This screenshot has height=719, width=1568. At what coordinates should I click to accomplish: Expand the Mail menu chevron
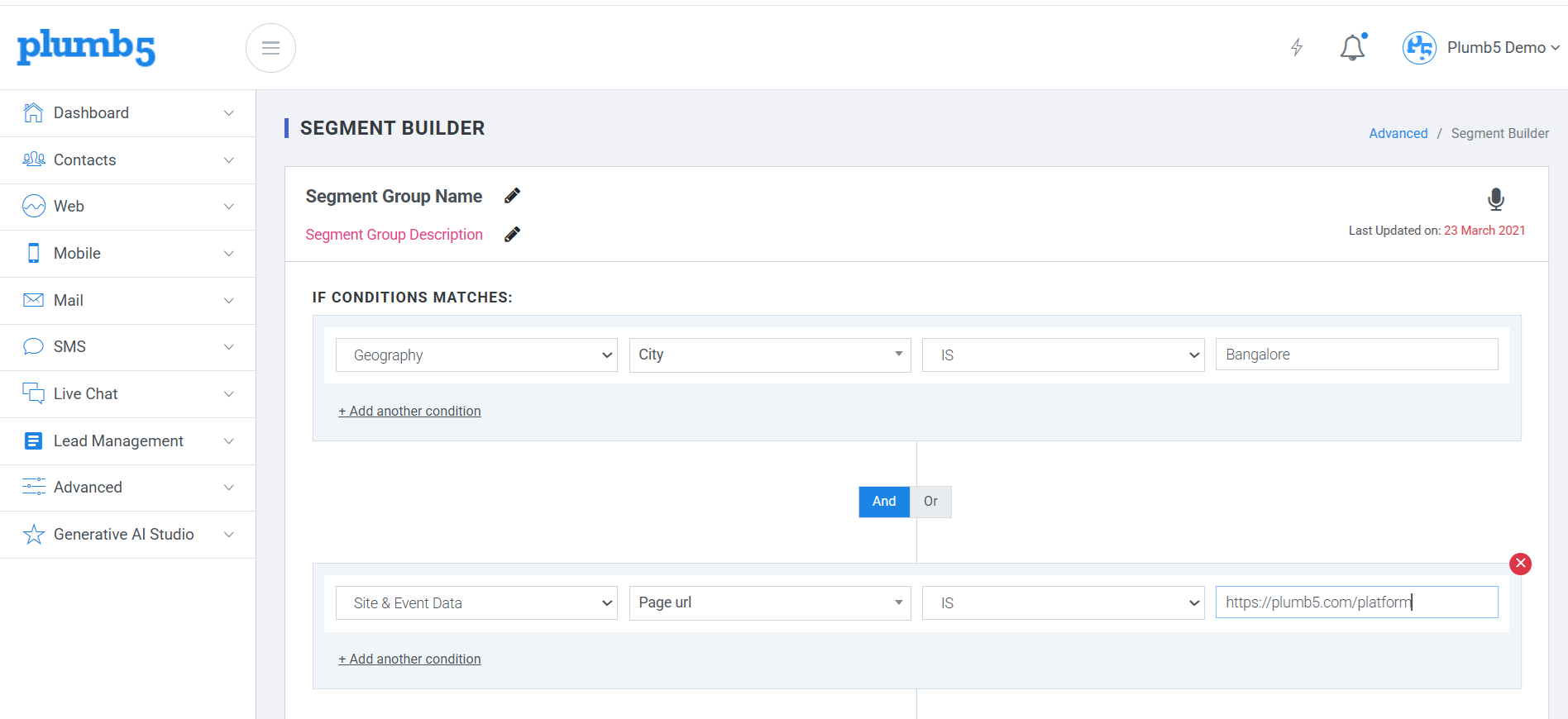pos(229,301)
